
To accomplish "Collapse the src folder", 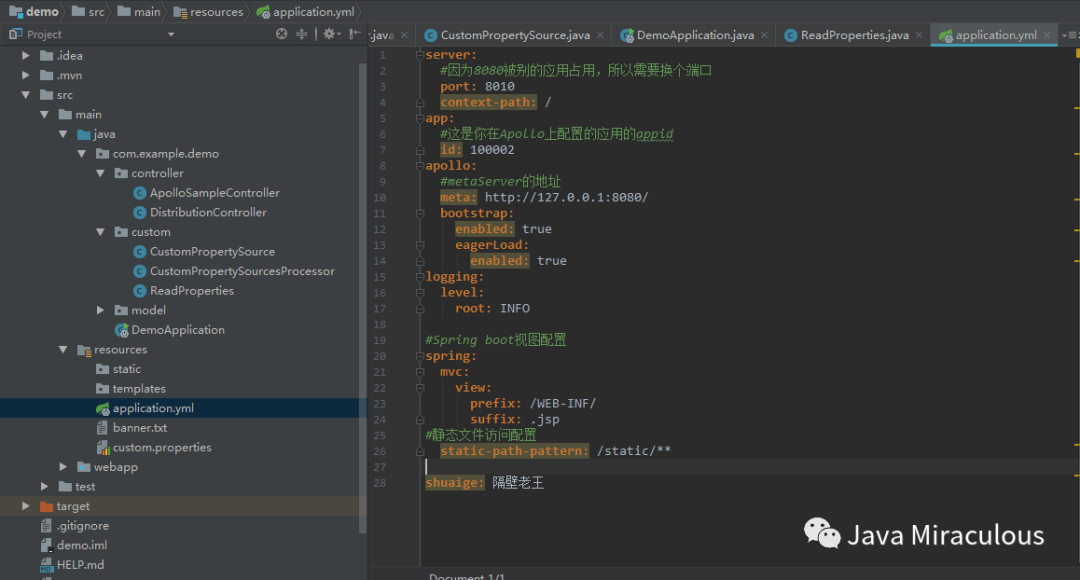I will [x=25, y=95].
